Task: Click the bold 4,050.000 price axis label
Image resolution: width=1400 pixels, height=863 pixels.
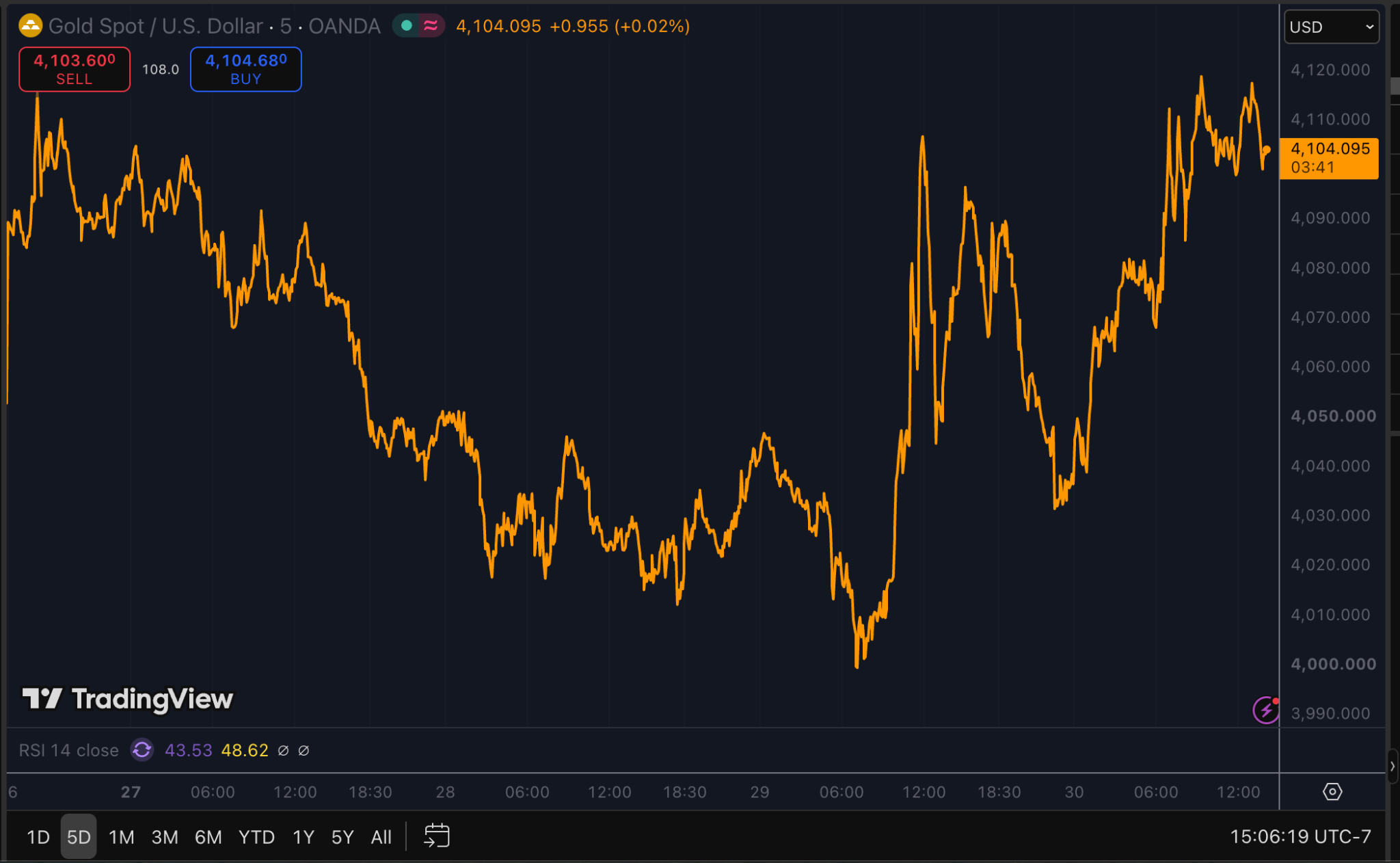Action: pos(1333,416)
